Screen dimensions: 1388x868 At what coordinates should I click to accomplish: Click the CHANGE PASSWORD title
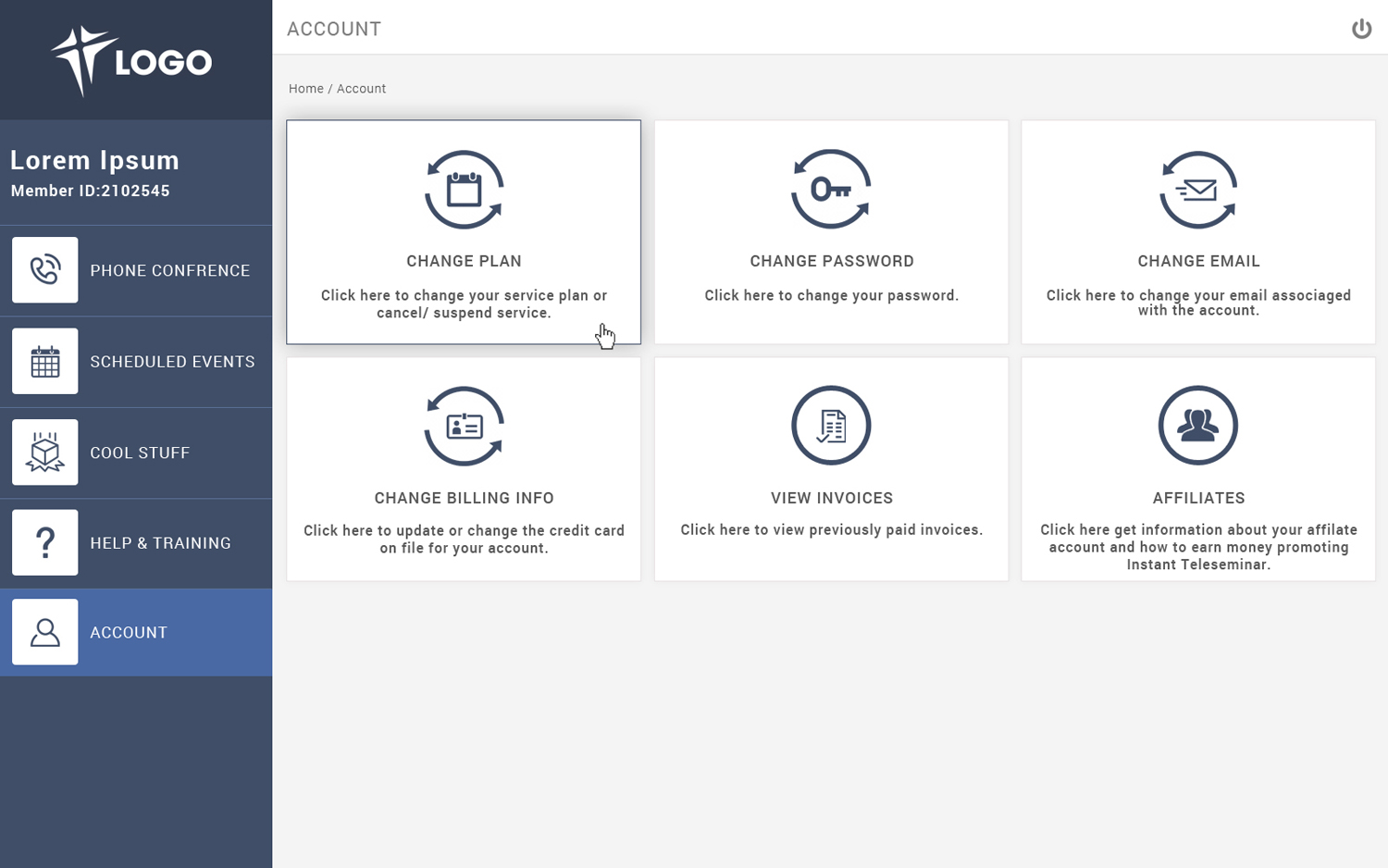point(832,261)
